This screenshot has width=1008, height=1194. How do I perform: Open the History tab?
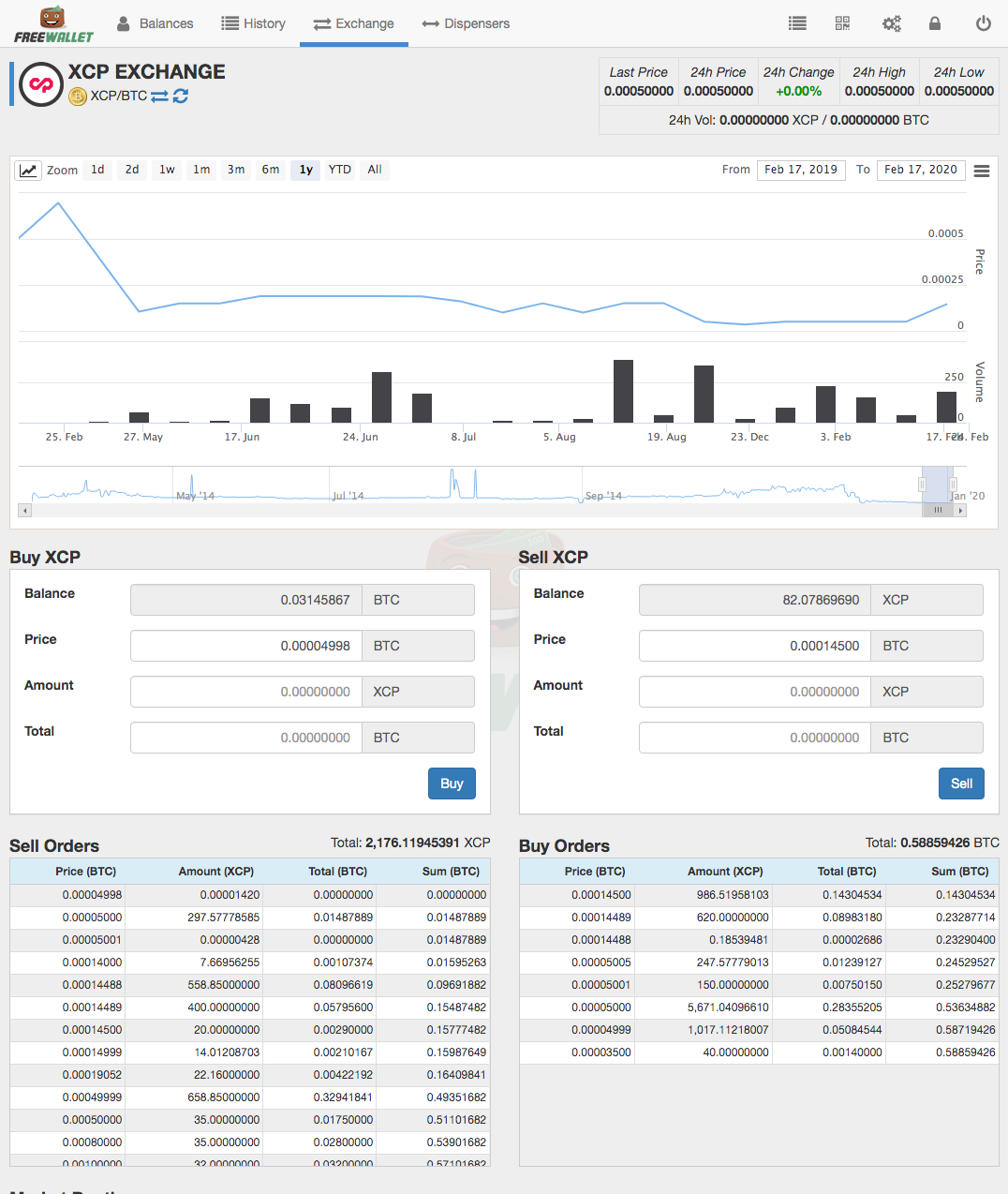(x=254, y=23)
